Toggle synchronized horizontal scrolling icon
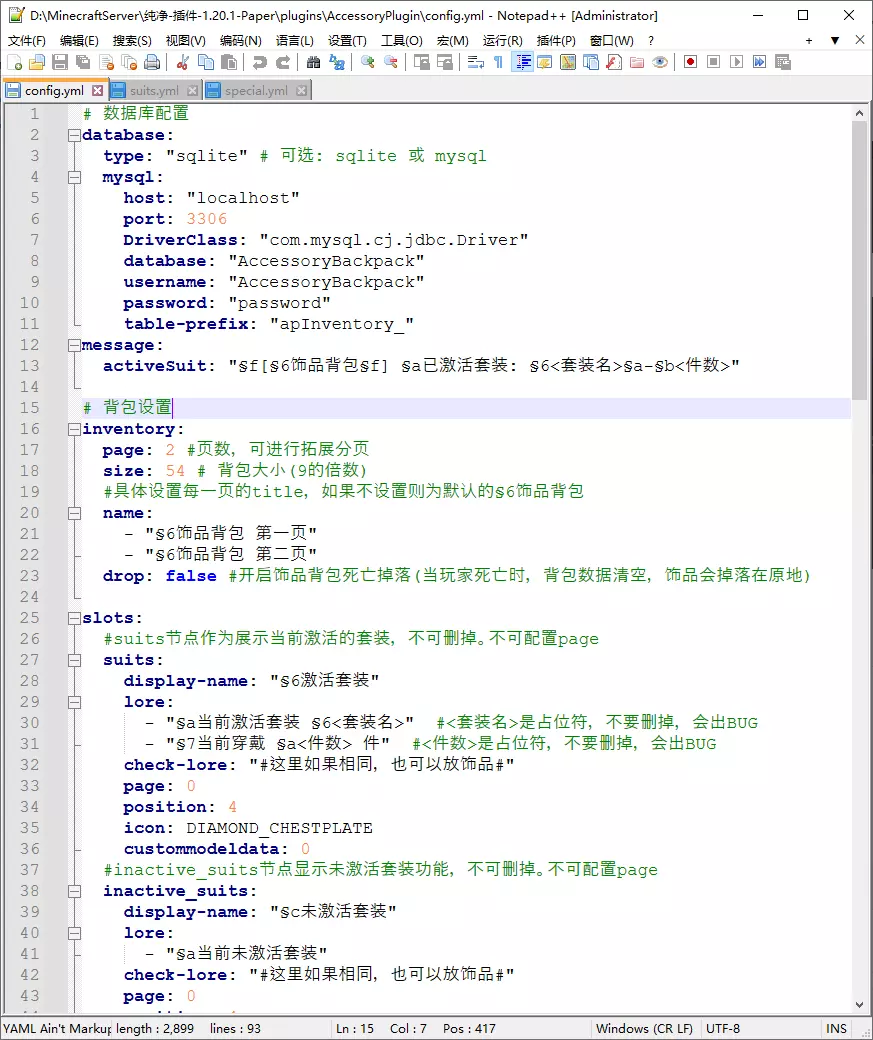The image size is (873, 1040). coord(444,62)
